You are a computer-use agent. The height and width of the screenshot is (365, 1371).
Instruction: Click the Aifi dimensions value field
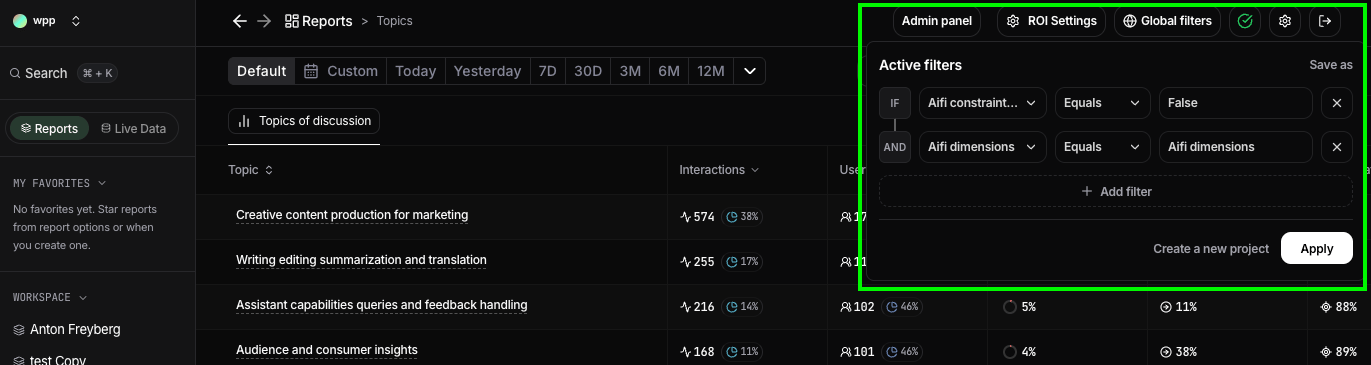click(1236, 147)
